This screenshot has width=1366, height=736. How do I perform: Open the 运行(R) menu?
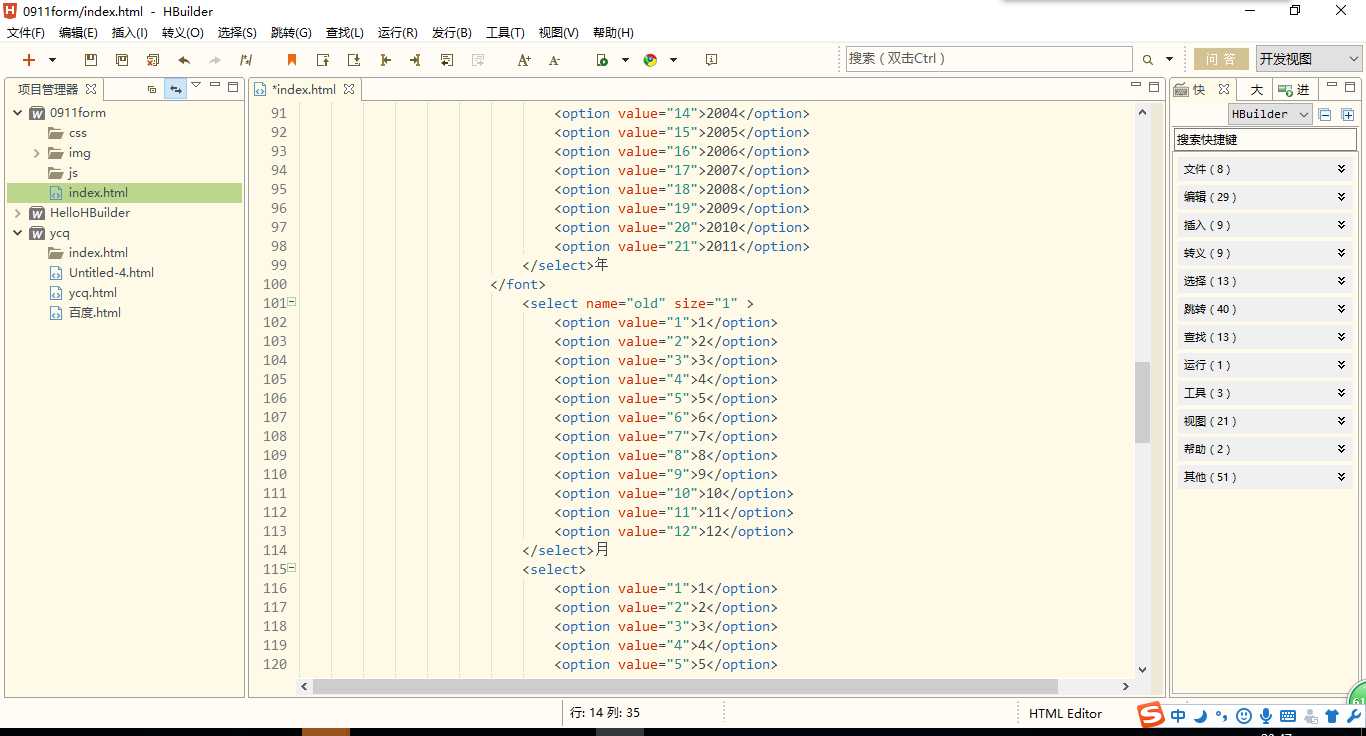398,33
